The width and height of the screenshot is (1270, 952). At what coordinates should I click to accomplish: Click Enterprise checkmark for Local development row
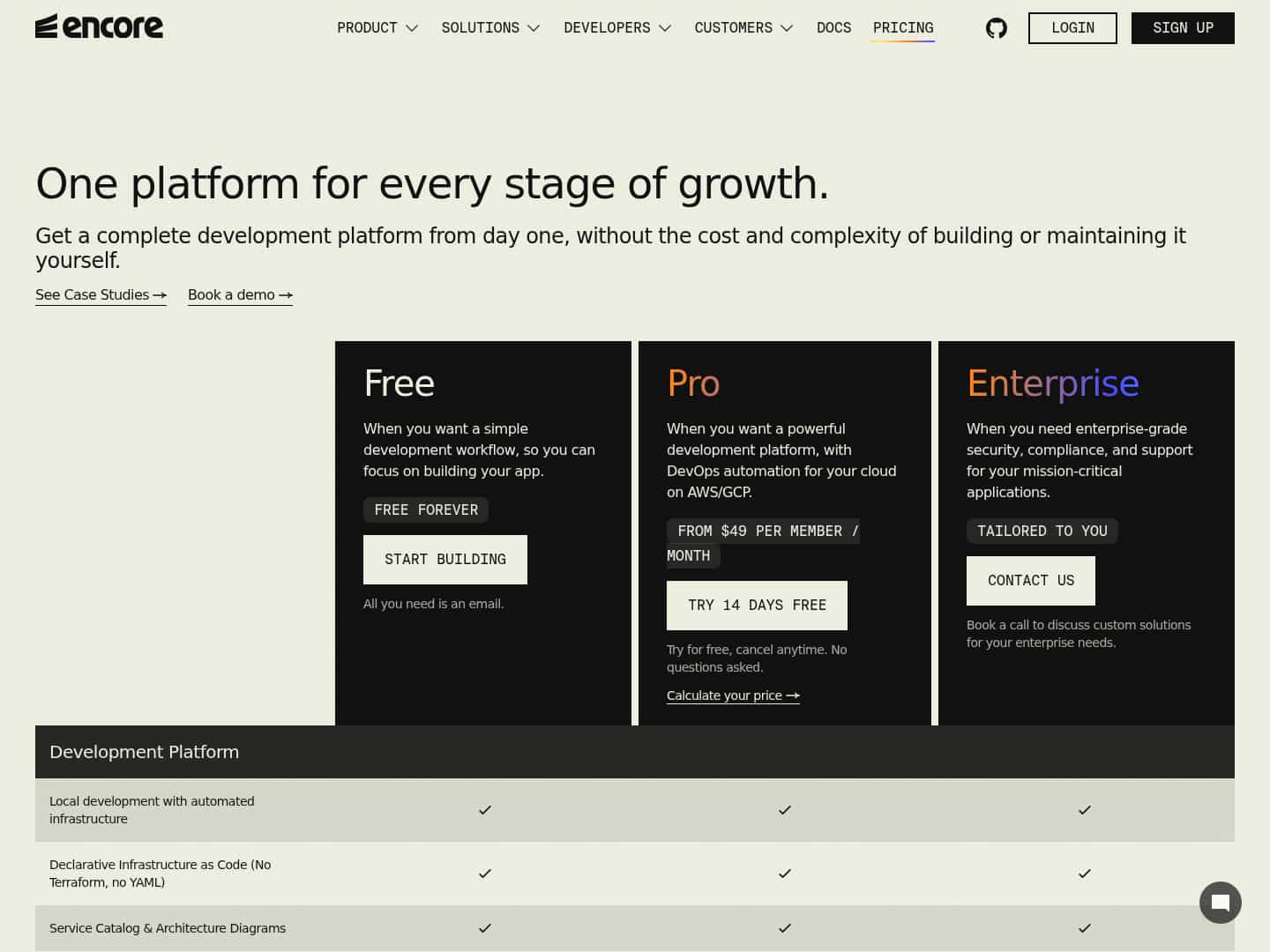click(1085, 810)
